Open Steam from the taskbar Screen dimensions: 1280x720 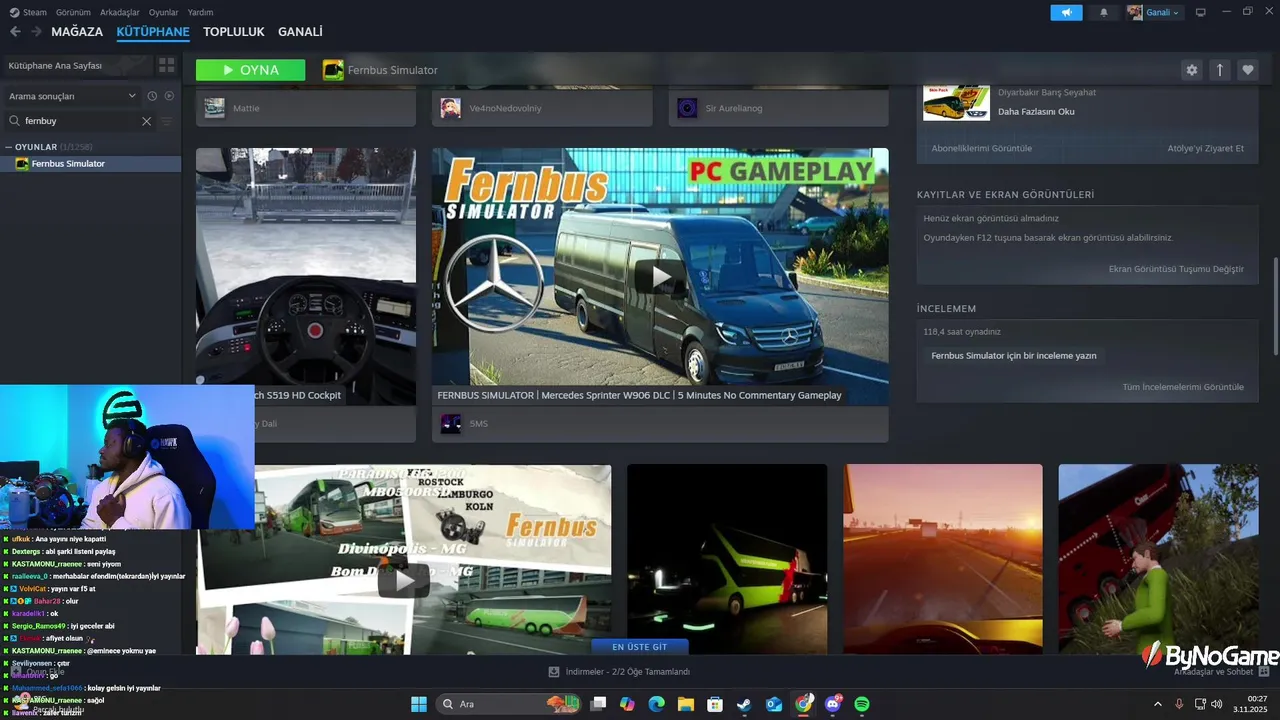click(744, 704)
